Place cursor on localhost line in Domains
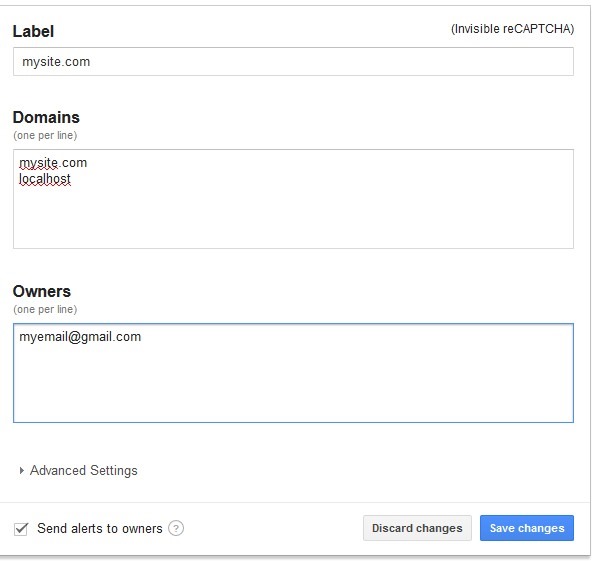The width and height of the screenshot is (593, 561). (45, 179)
